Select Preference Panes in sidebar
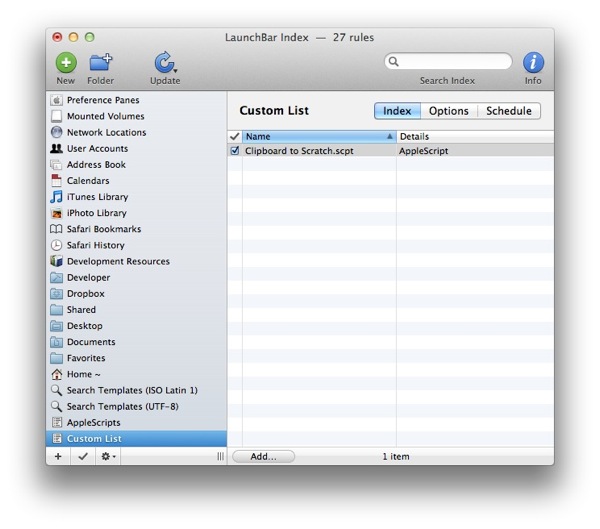 [136, 100]
